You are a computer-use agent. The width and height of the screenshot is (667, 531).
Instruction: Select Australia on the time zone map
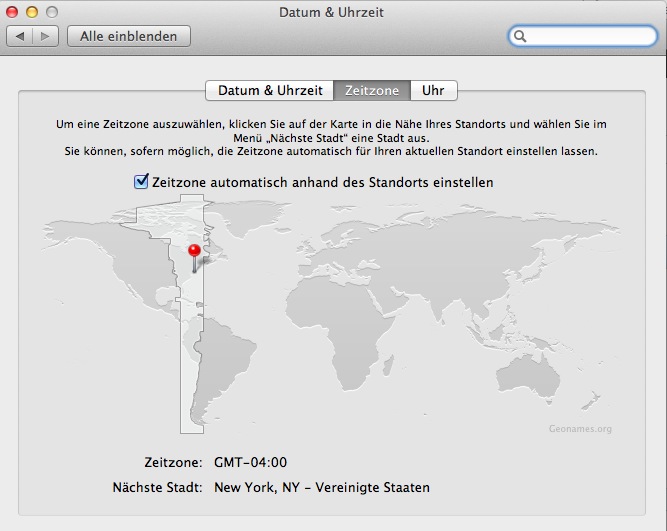(540, 370)
